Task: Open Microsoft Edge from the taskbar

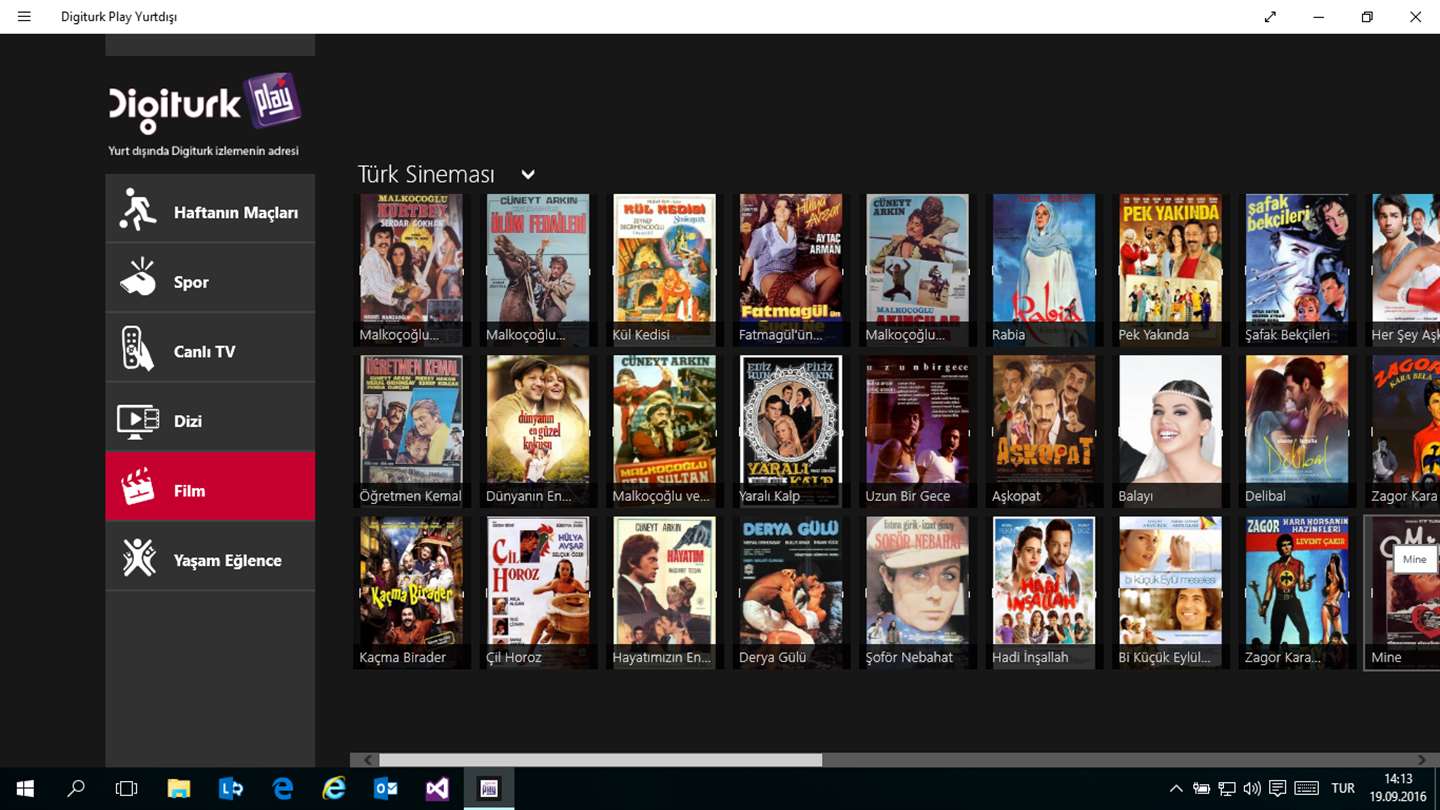Action: click(283, 789)
